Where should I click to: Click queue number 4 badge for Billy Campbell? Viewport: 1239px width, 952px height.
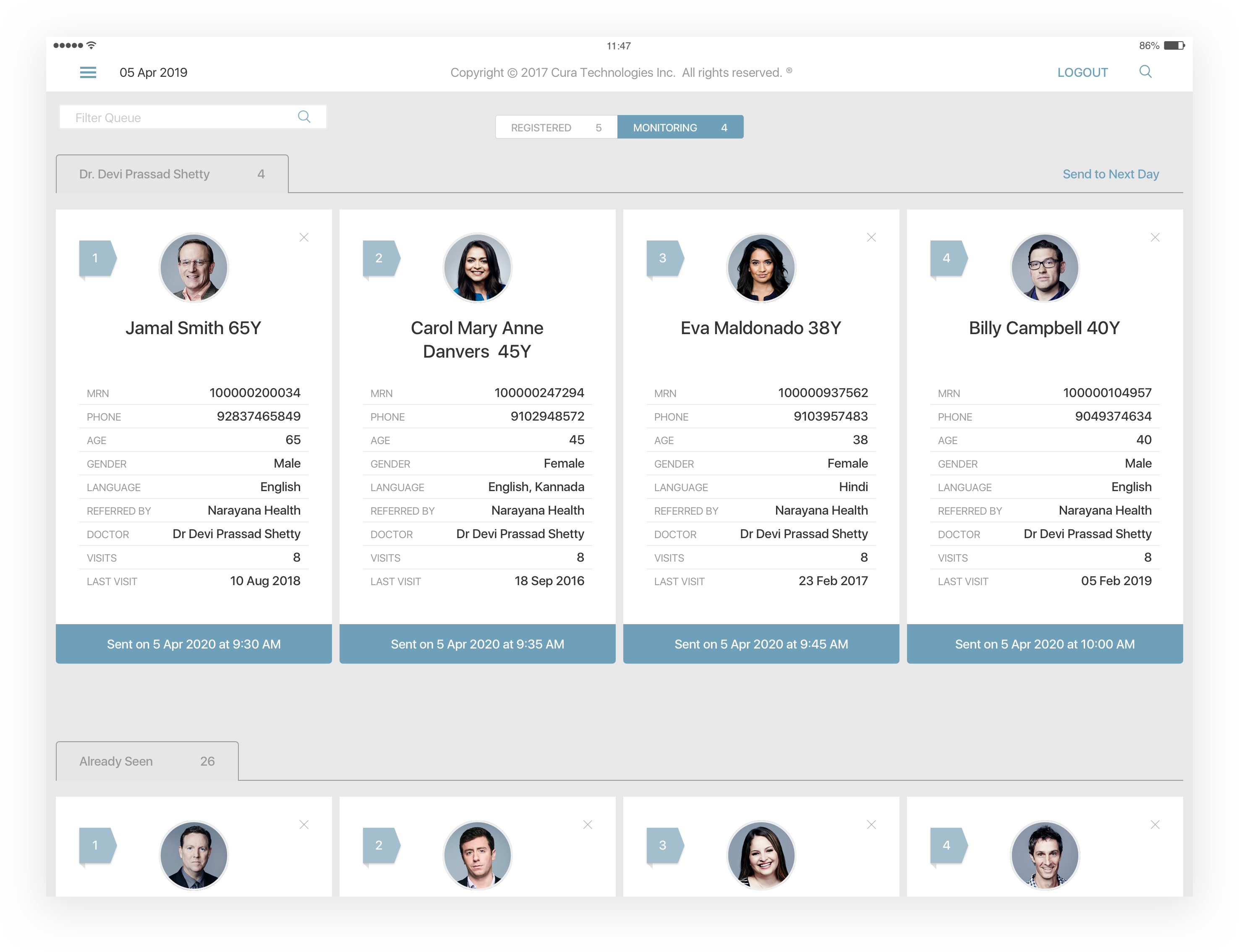[x=947, y=259]
